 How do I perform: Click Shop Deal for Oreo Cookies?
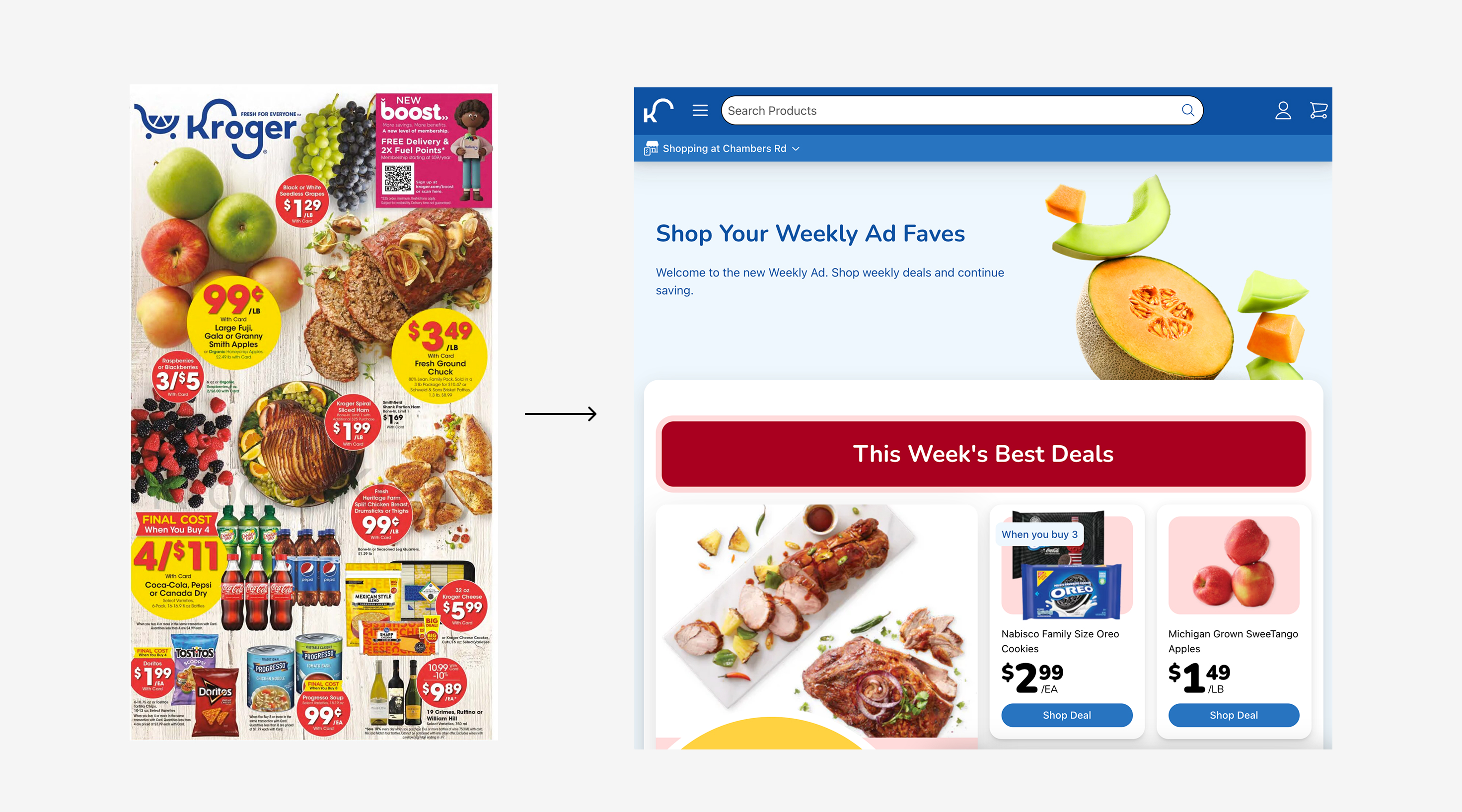(x=1066, y=715)
